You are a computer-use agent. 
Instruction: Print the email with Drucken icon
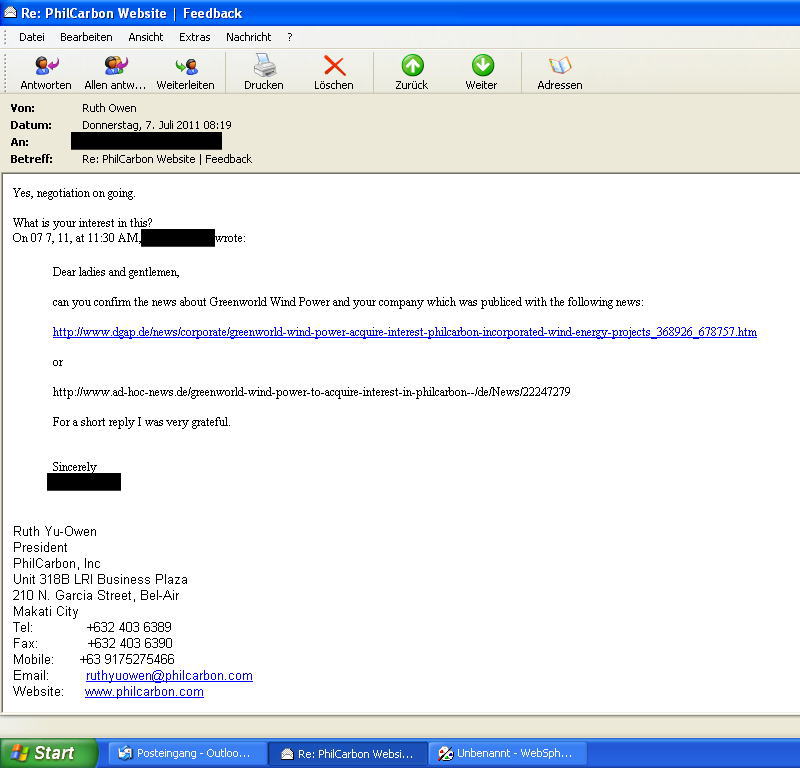click(264, 65)
